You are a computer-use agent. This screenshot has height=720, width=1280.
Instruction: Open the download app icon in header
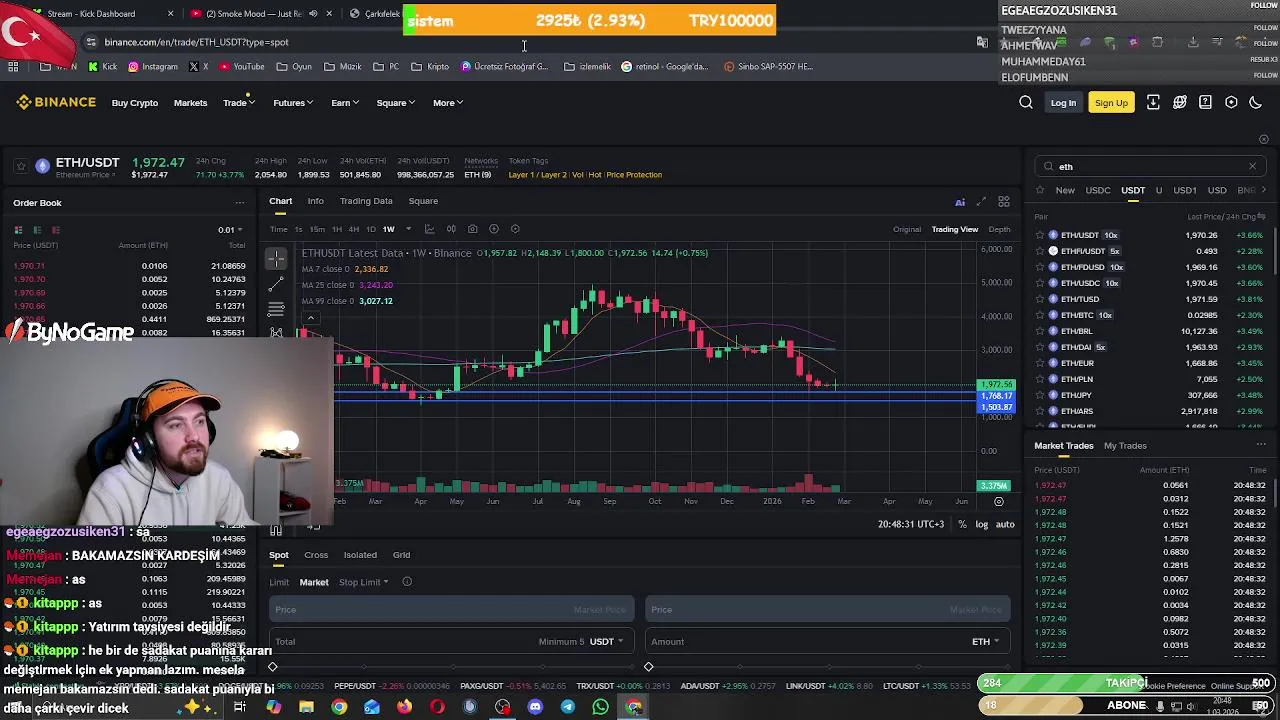(1153, 102)
